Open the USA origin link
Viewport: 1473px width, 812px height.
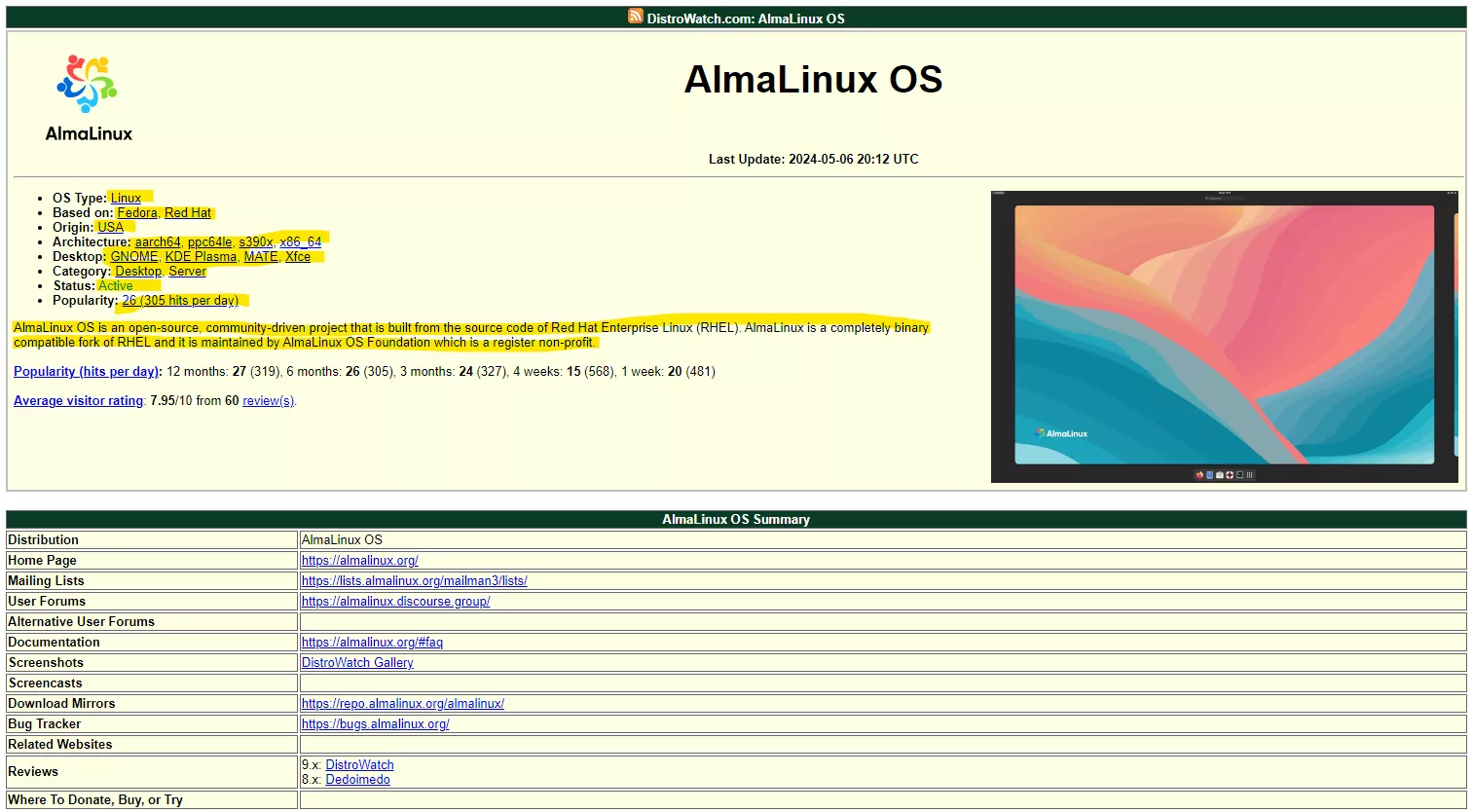click(x=111, y=228)
